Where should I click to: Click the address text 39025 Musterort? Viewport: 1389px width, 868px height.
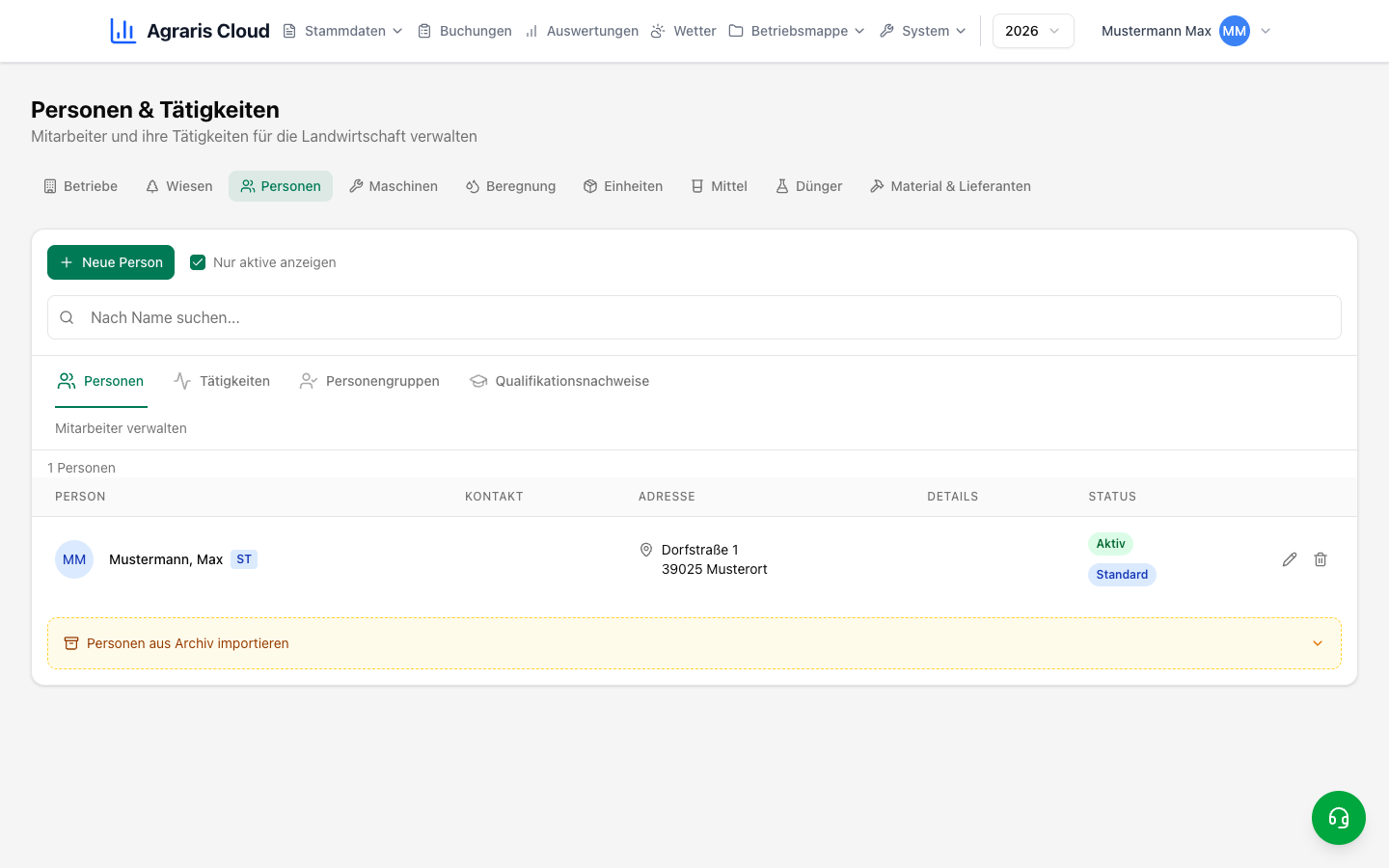(x=715, y=569)
